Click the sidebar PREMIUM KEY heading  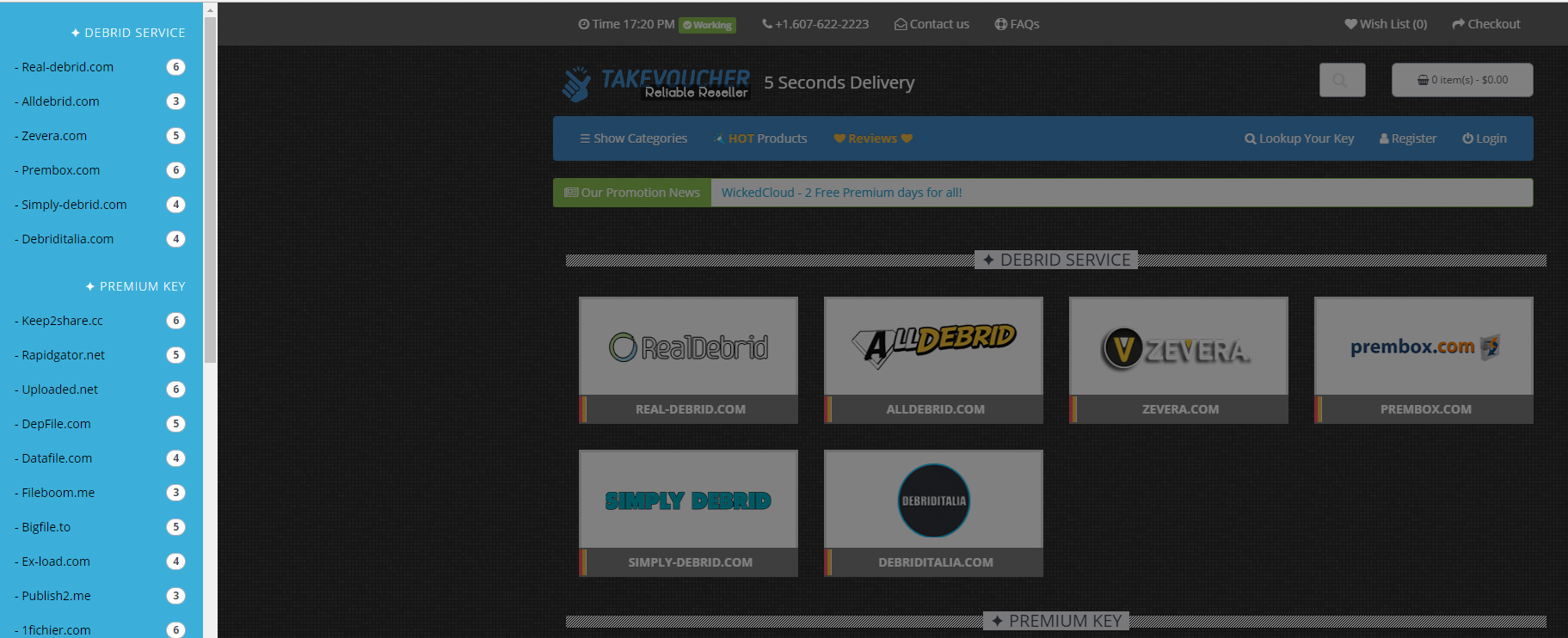point(136,286)
